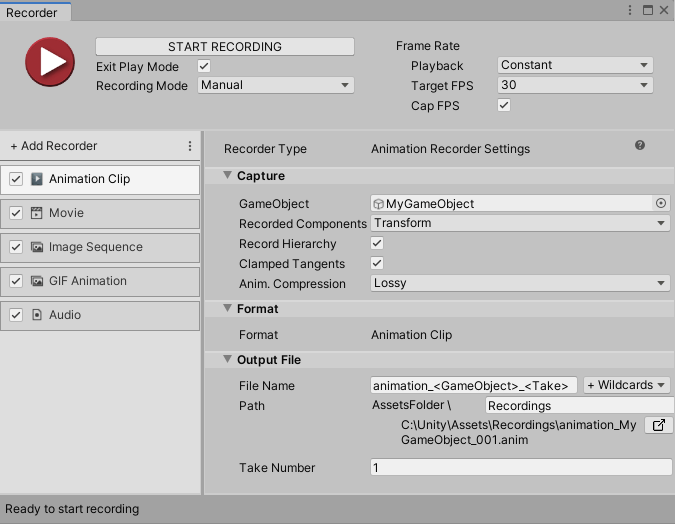Screen dimensions: 675x524
Task: Click the Movie clapperboard icon
Action: click(x=37, y=213)
